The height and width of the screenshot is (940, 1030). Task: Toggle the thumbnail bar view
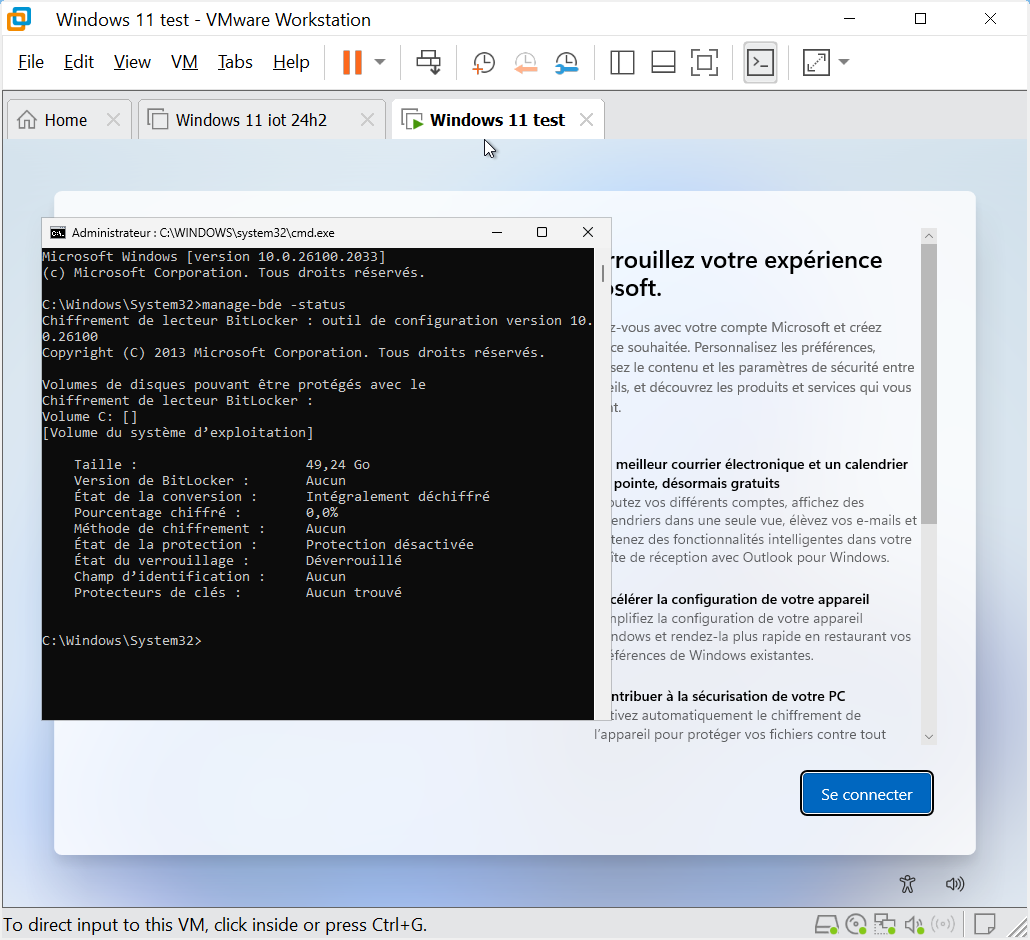(663, 62)
